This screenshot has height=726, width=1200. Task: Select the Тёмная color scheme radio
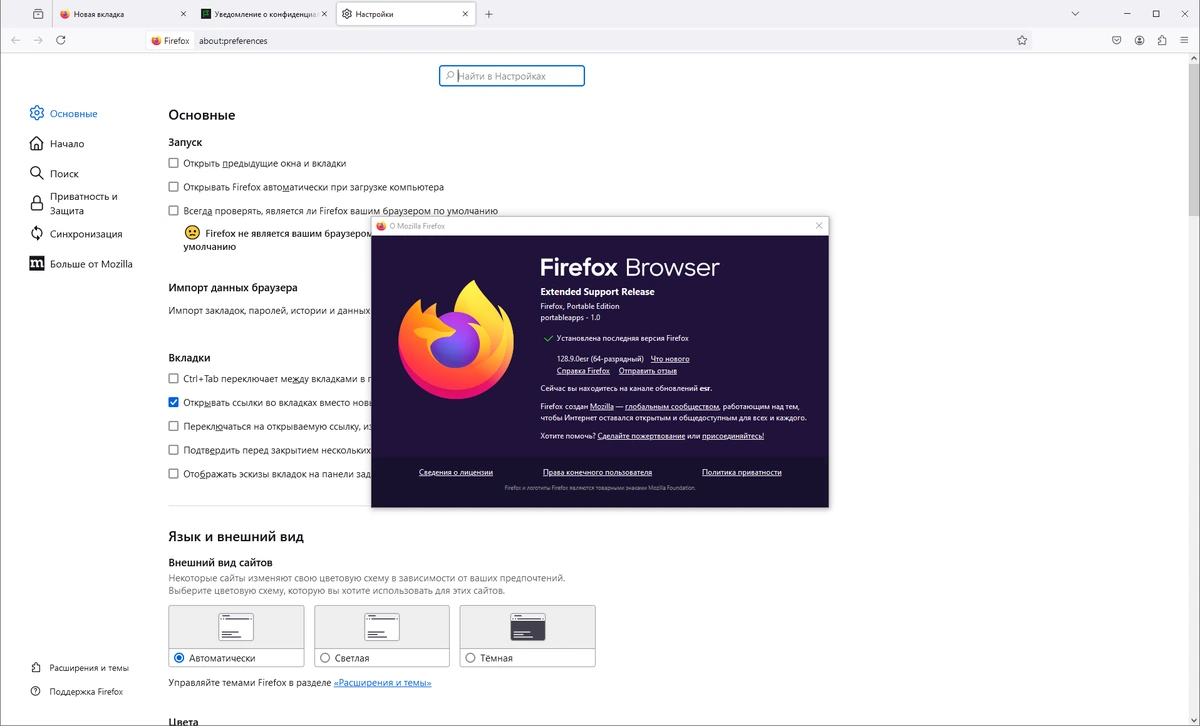(470, 658)
